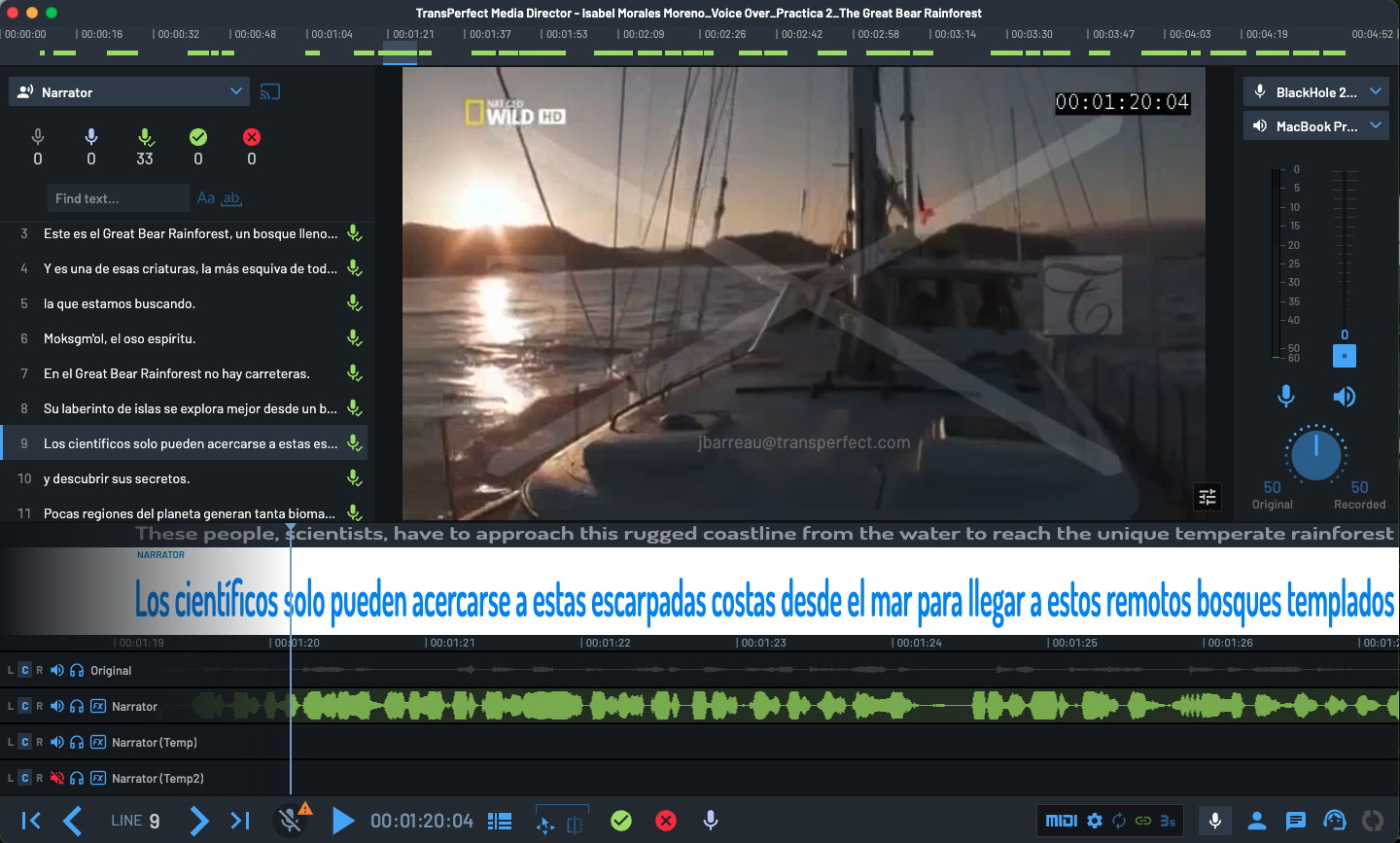Open FX for the Narrator (Temp2) track

coord(98,778)
